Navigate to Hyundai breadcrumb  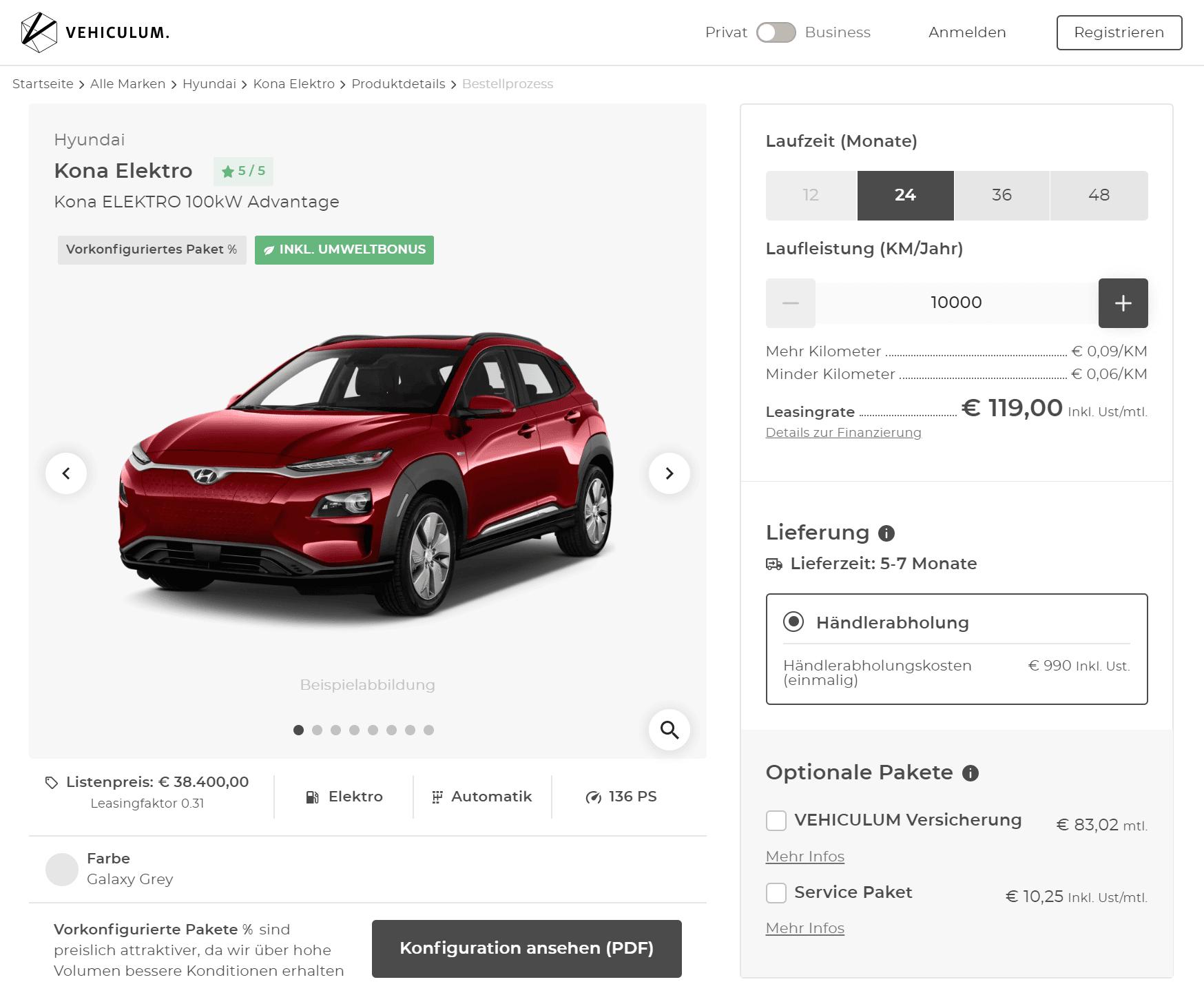pos(209,84)
